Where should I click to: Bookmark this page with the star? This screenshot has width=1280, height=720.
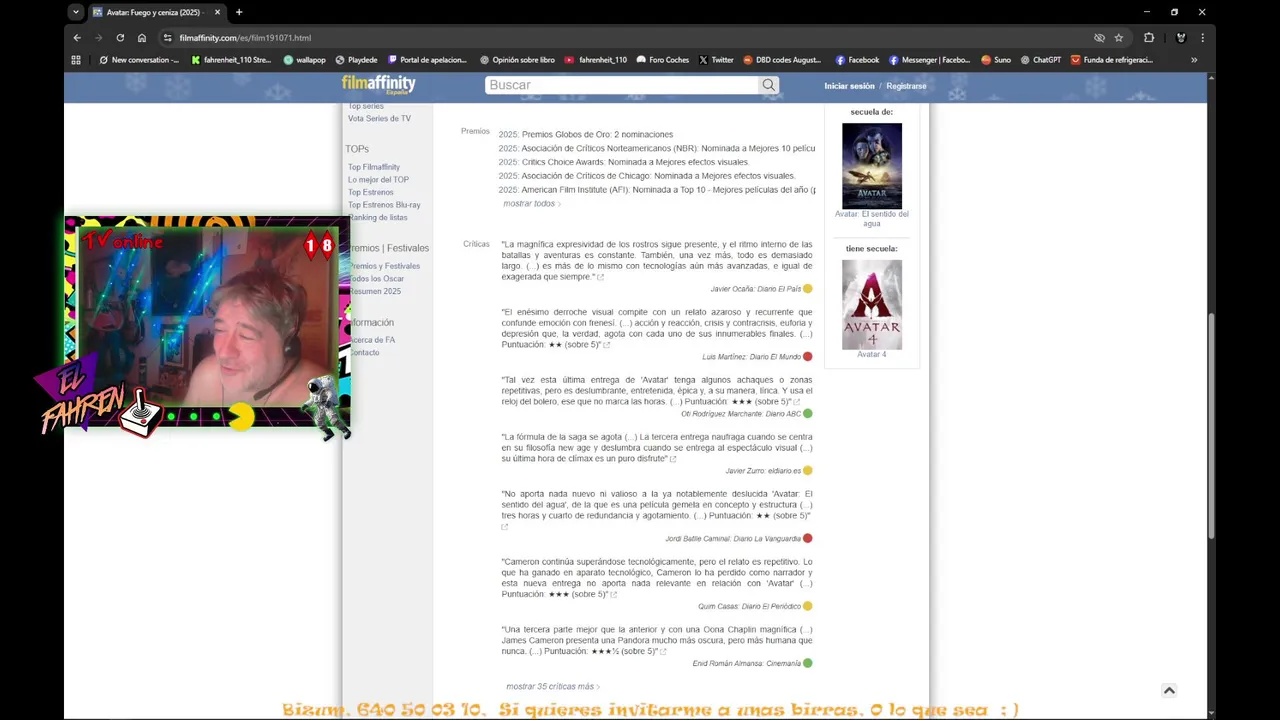pos(1119,38)
